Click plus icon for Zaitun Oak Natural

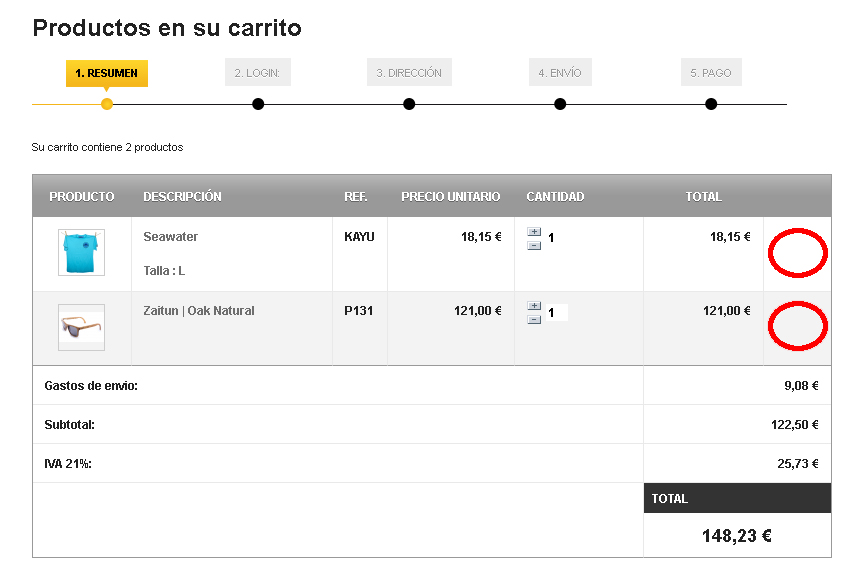point(534,306)
